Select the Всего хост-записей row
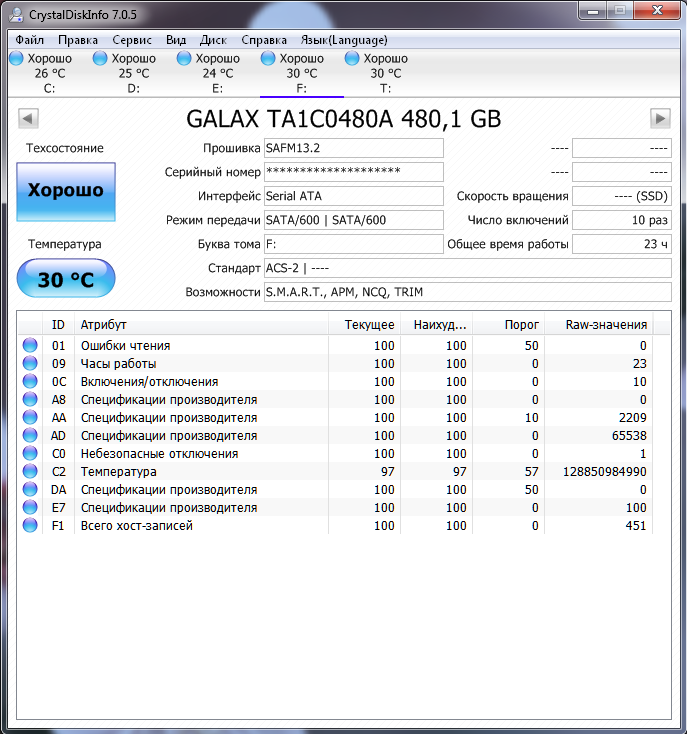Screen dimensions: 687x734 [335, 526]
